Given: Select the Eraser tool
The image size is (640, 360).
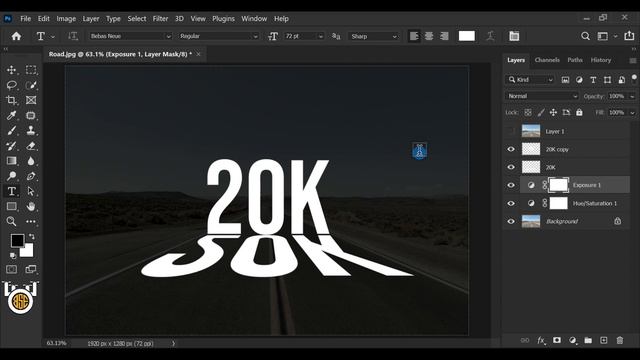Looking at the screenshot, I should 31,146.
